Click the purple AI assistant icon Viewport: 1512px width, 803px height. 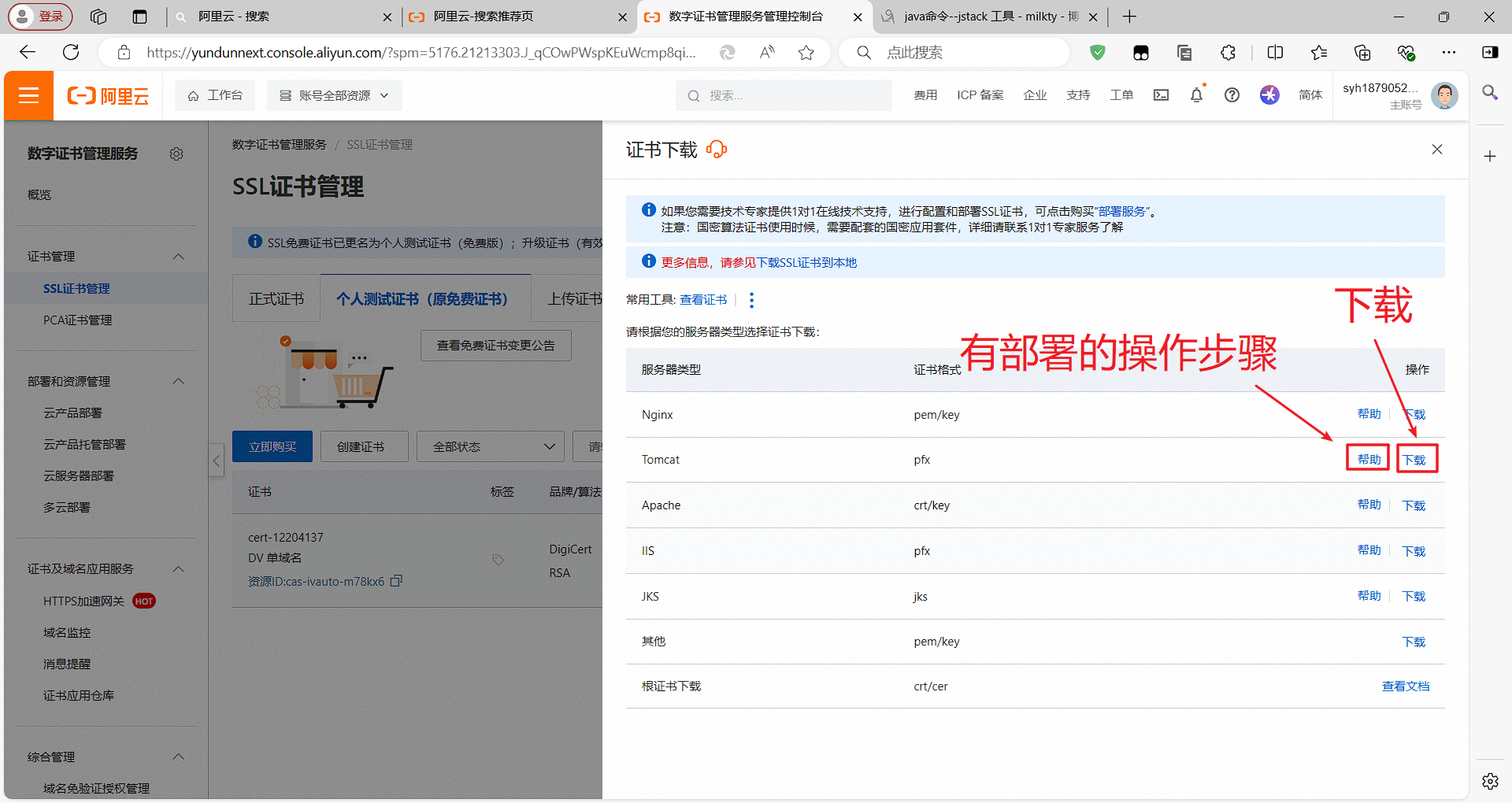pos(1269,95)
